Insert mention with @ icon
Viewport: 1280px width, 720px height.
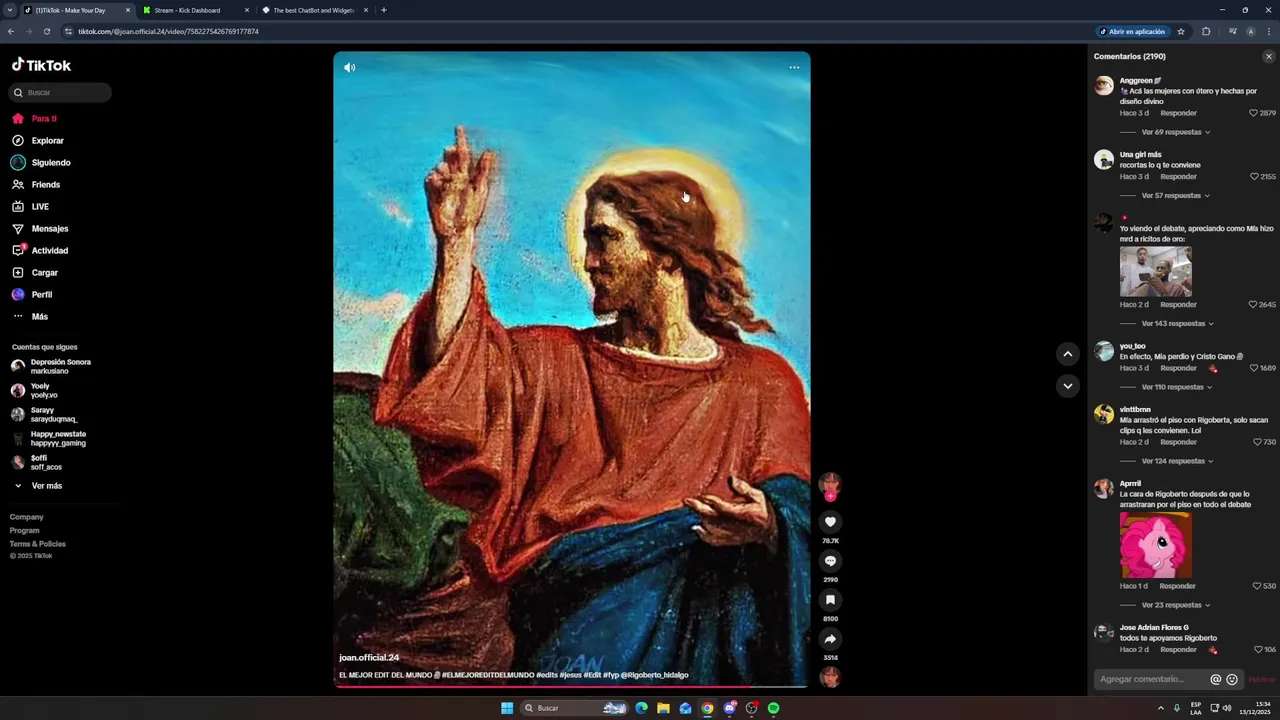[1216, 680]
